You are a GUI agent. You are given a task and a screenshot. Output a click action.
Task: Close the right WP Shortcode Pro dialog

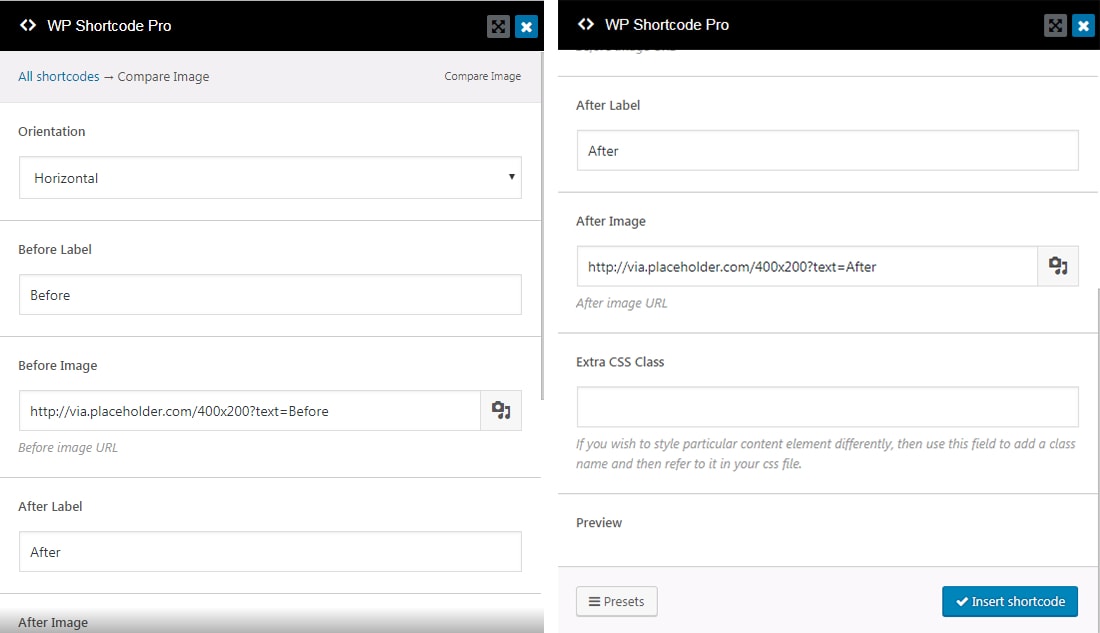click(x=1083, y=26)
